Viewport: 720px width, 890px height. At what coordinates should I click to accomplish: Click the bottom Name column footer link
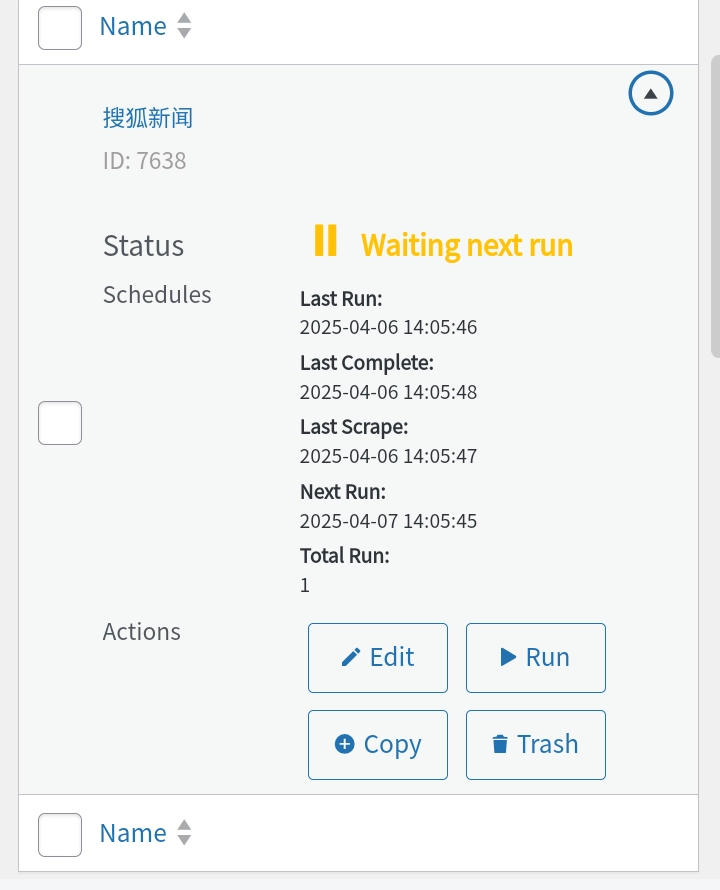(x=133, y=833)
